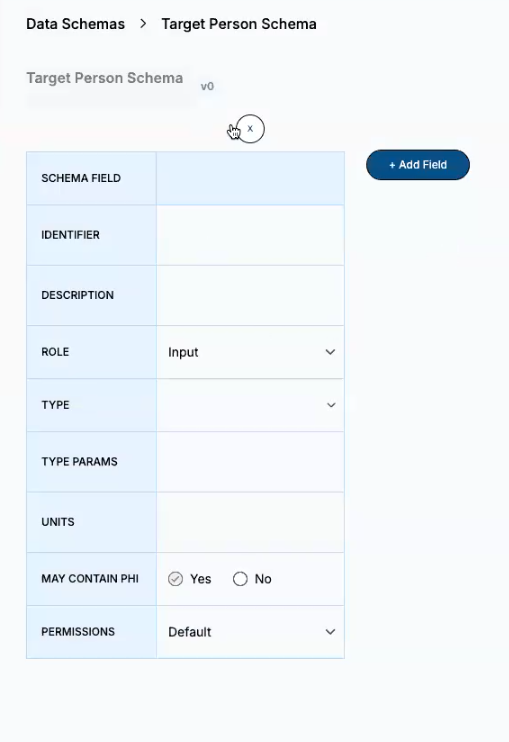Viewport: 509px width, 742px height.
Task: Click the circular x remove-field icon
Action: tap(250, 129)
